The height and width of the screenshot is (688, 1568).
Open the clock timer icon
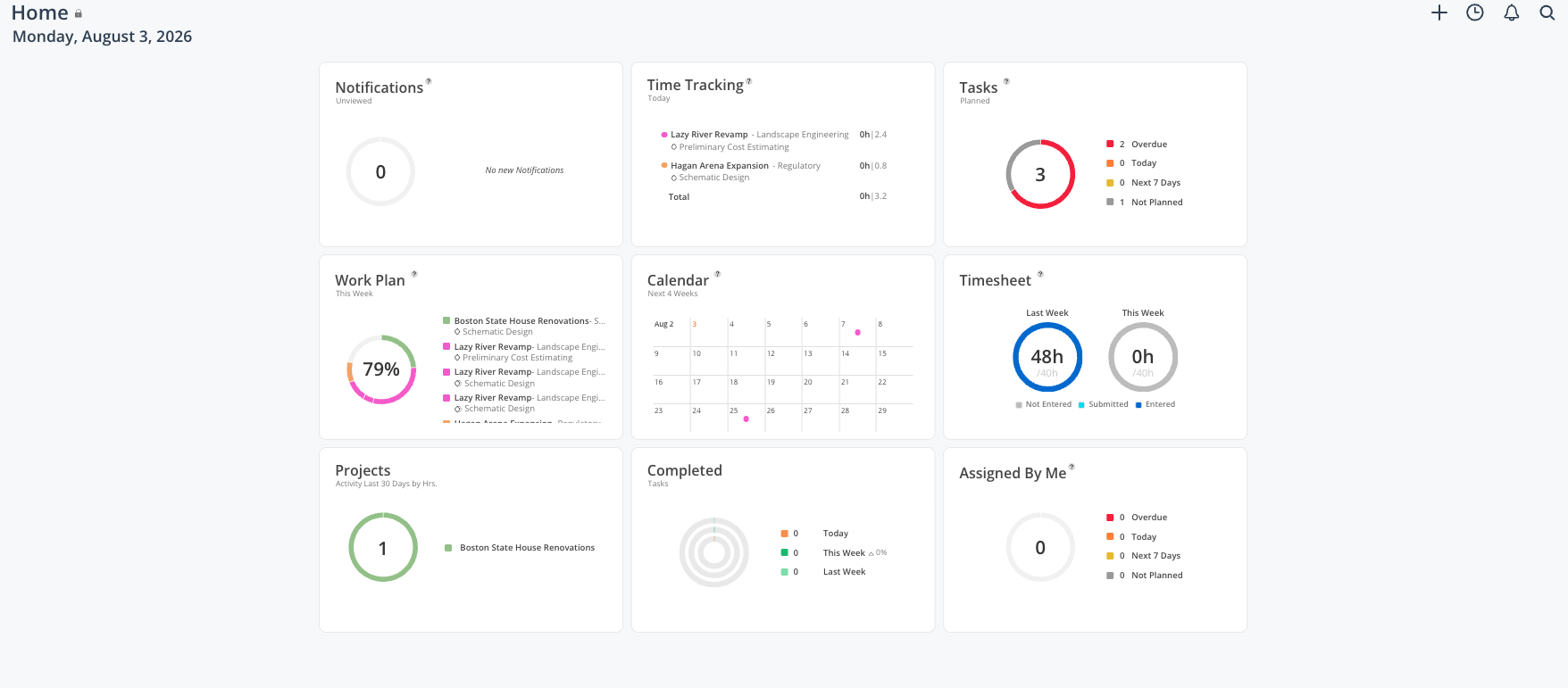1475,12
